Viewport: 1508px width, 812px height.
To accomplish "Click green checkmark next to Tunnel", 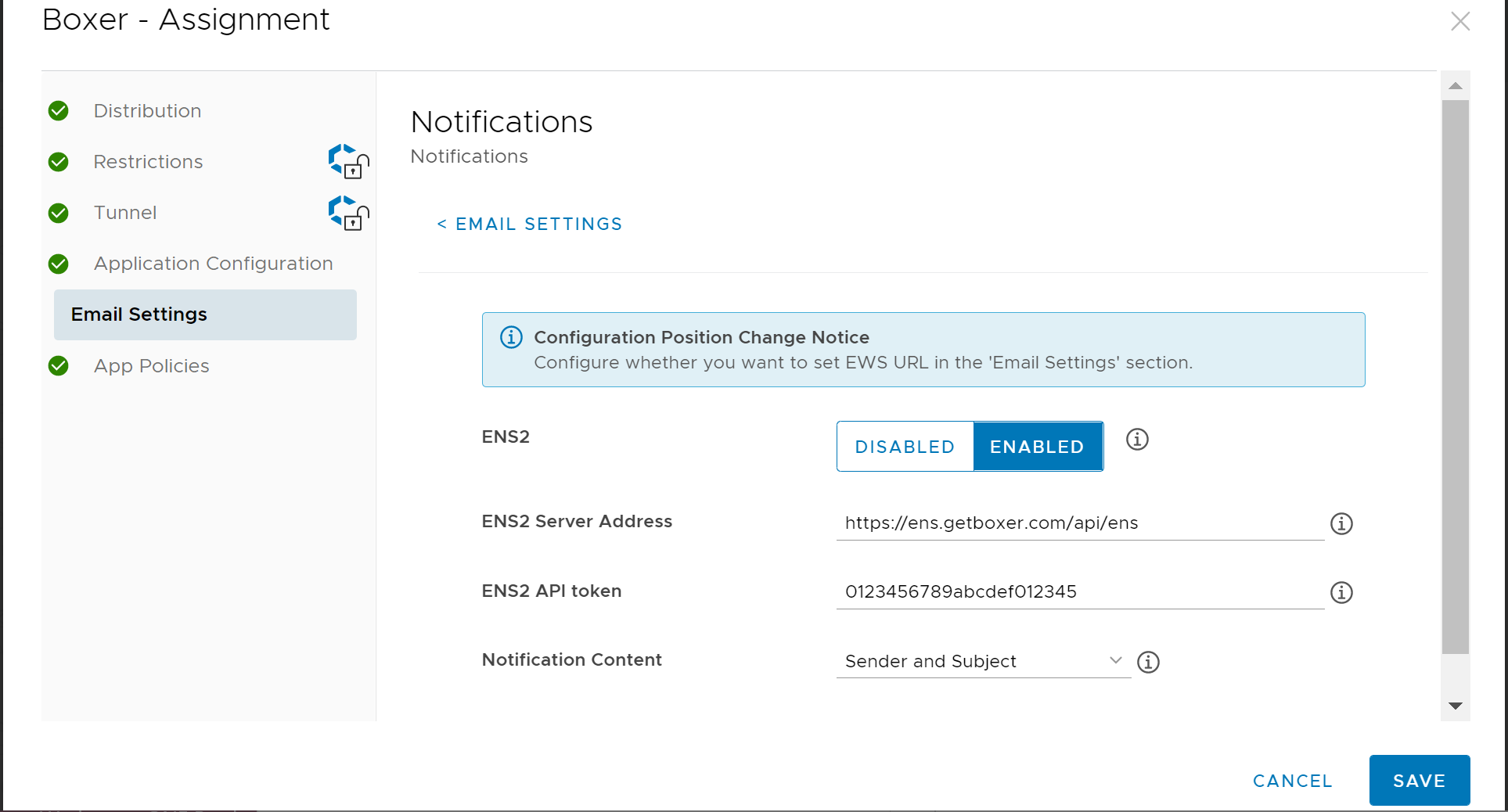I will click(x=59, y=213).
